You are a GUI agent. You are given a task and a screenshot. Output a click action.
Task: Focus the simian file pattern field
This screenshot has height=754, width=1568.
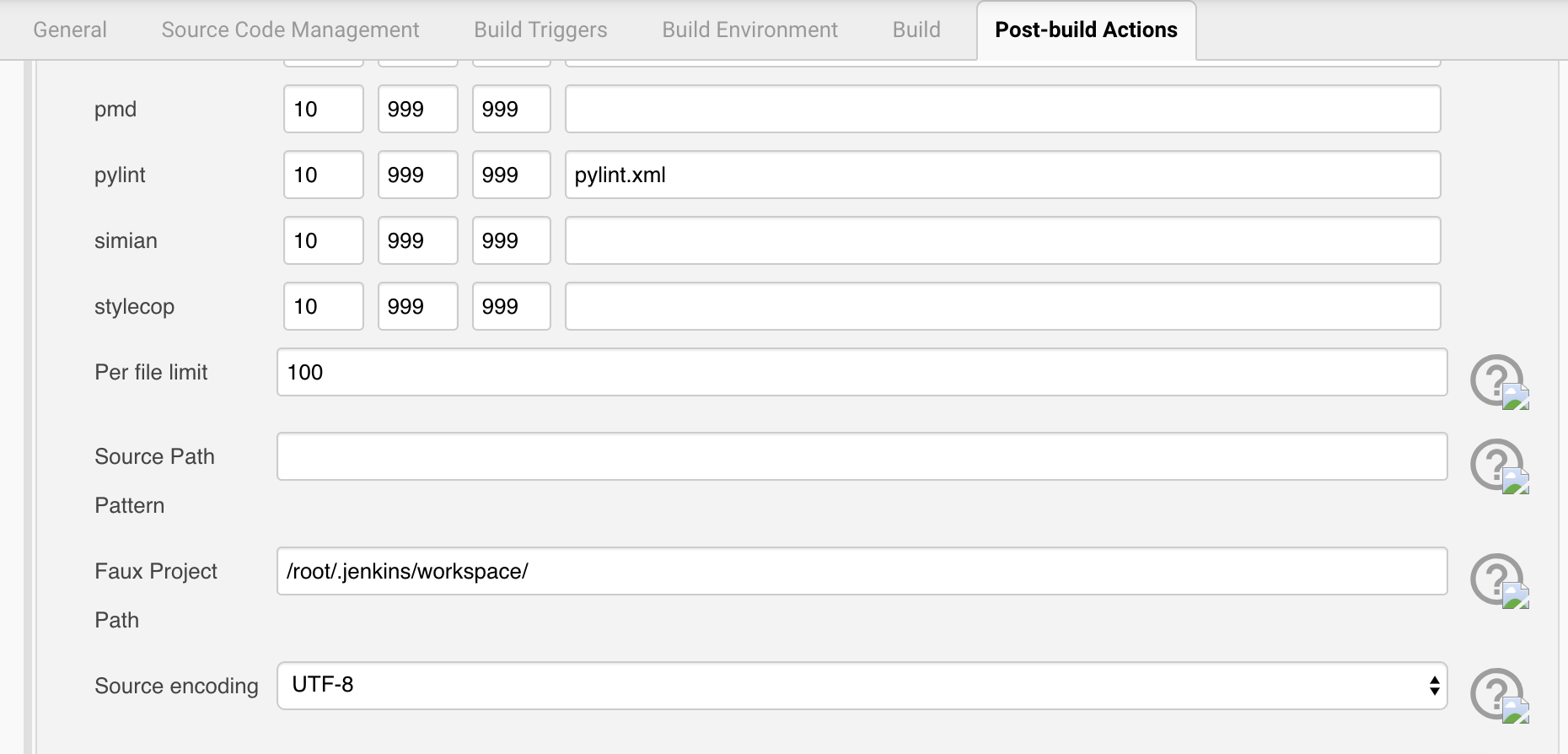[1002, 240]
